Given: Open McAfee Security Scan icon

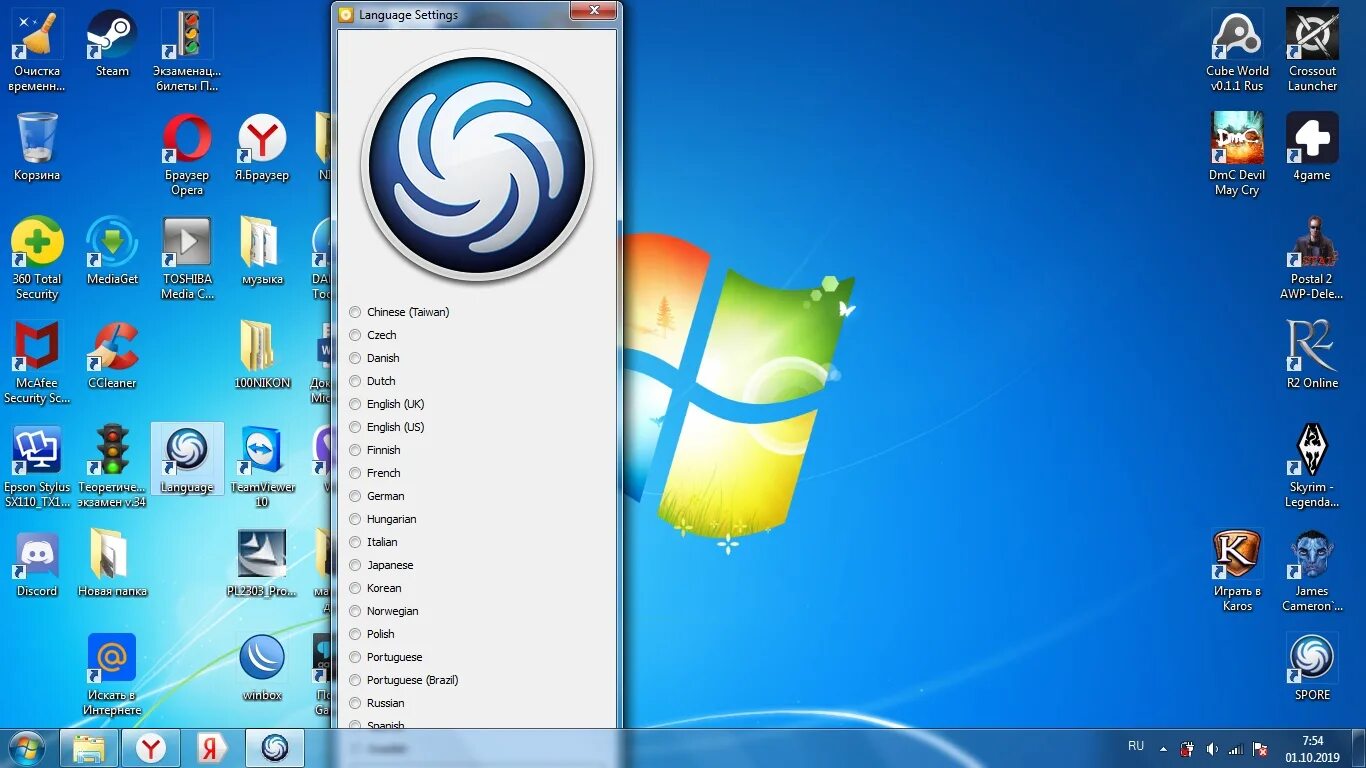Looking at the screenshot, I should [x=37, y=362].
